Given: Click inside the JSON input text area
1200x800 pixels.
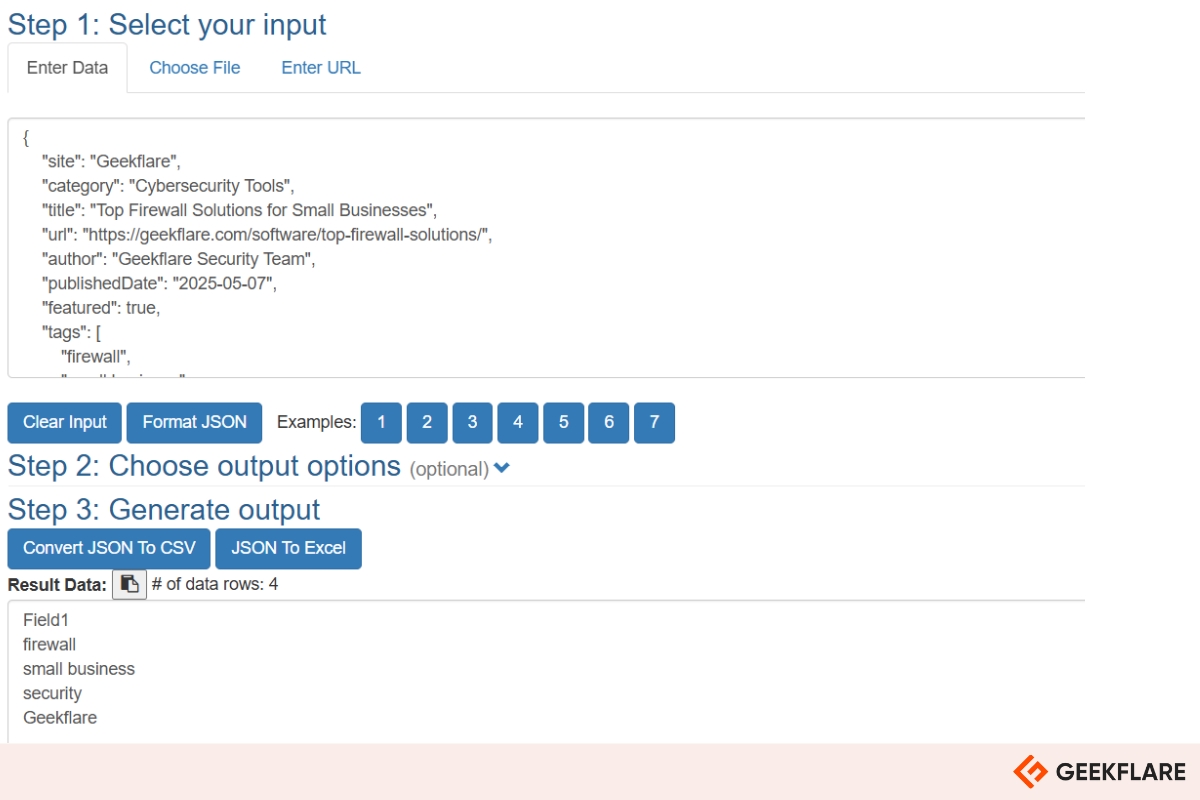Looking at the screenshot, I should [546, 248].
